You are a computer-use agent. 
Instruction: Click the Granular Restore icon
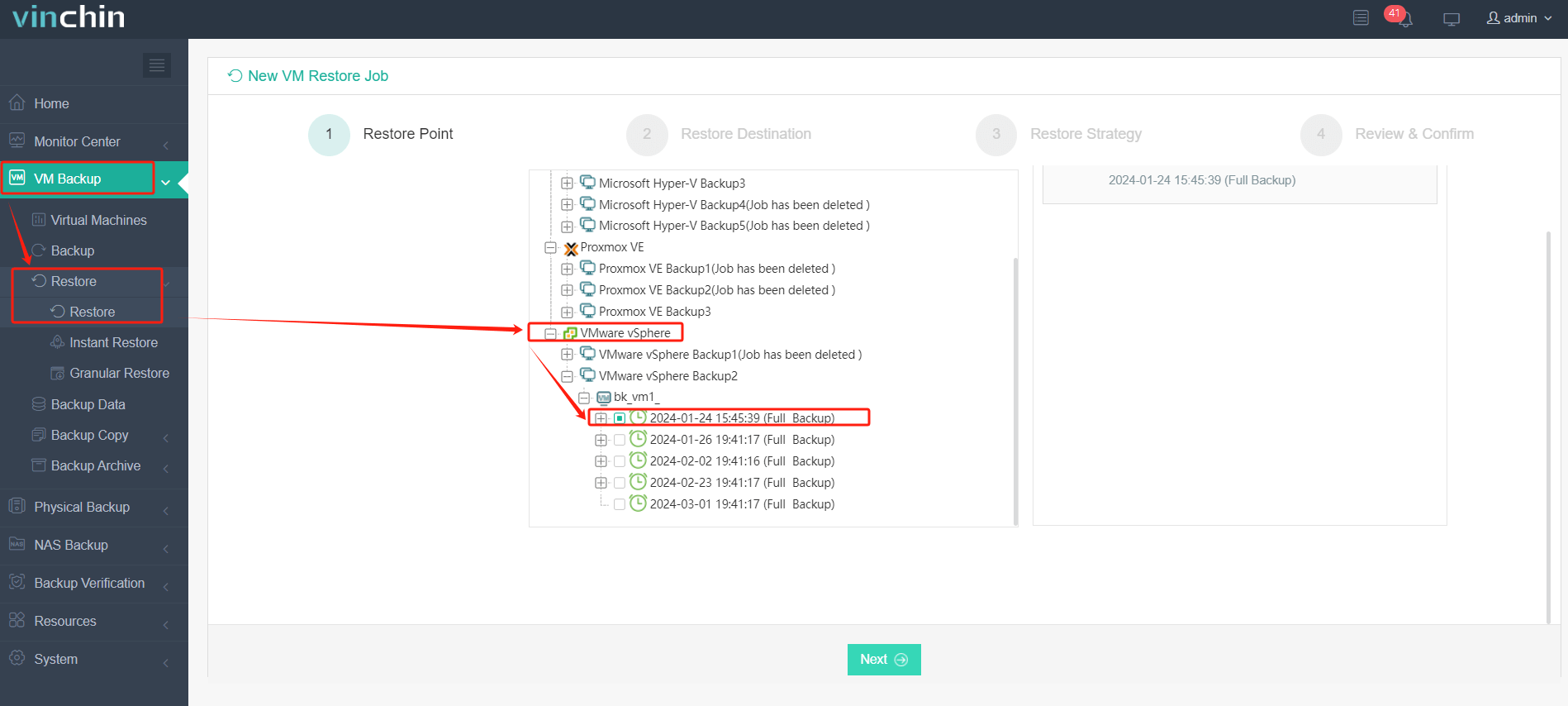(58, 373)
